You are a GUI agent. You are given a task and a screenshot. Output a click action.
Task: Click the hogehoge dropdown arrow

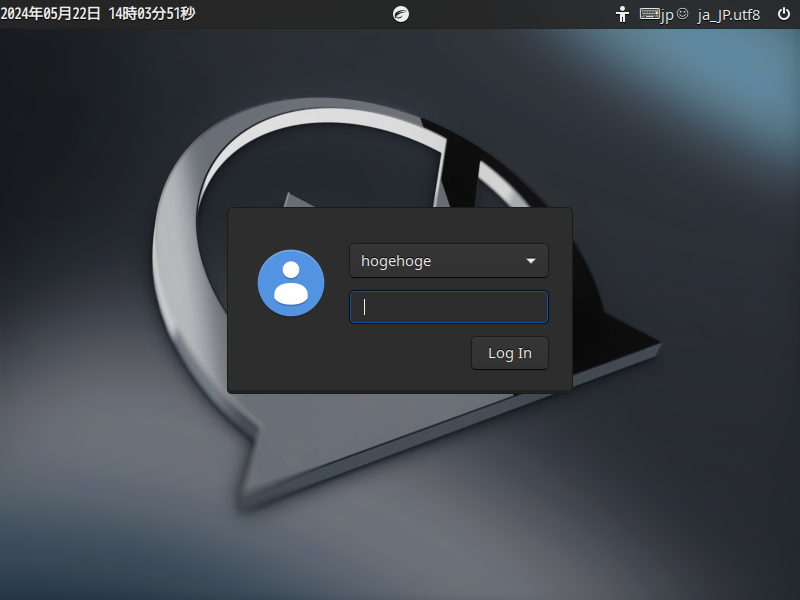click(x=531, y=261)
